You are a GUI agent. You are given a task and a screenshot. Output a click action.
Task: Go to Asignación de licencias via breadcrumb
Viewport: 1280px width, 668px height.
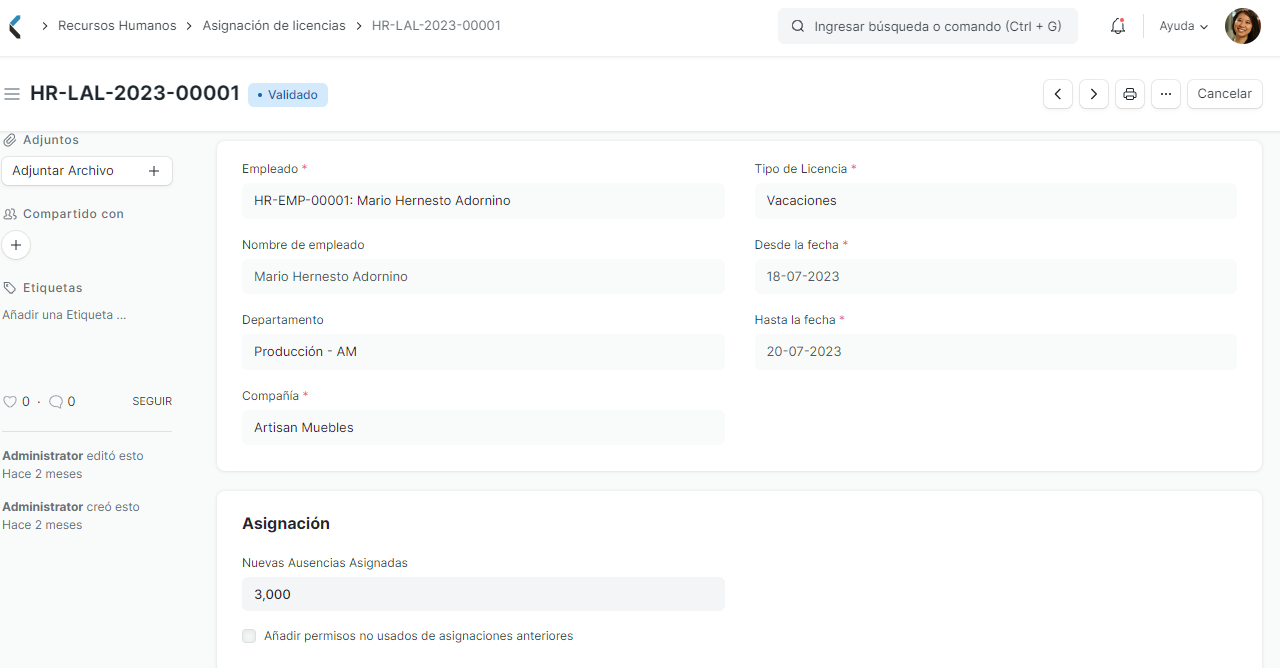pos(274,25)
